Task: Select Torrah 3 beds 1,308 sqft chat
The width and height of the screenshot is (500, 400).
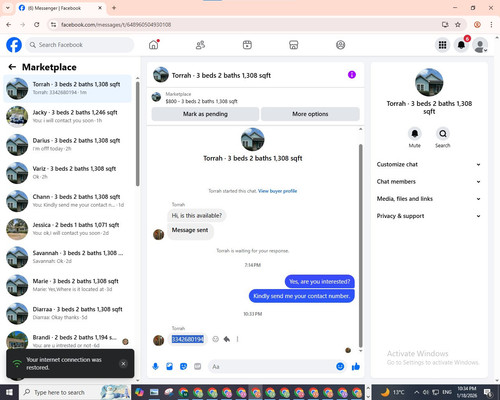Action: click(68, 88)
